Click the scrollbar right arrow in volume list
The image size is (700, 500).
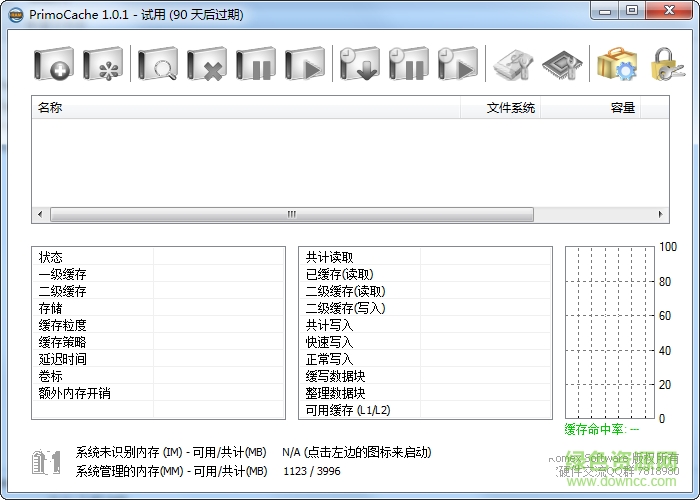662,214
